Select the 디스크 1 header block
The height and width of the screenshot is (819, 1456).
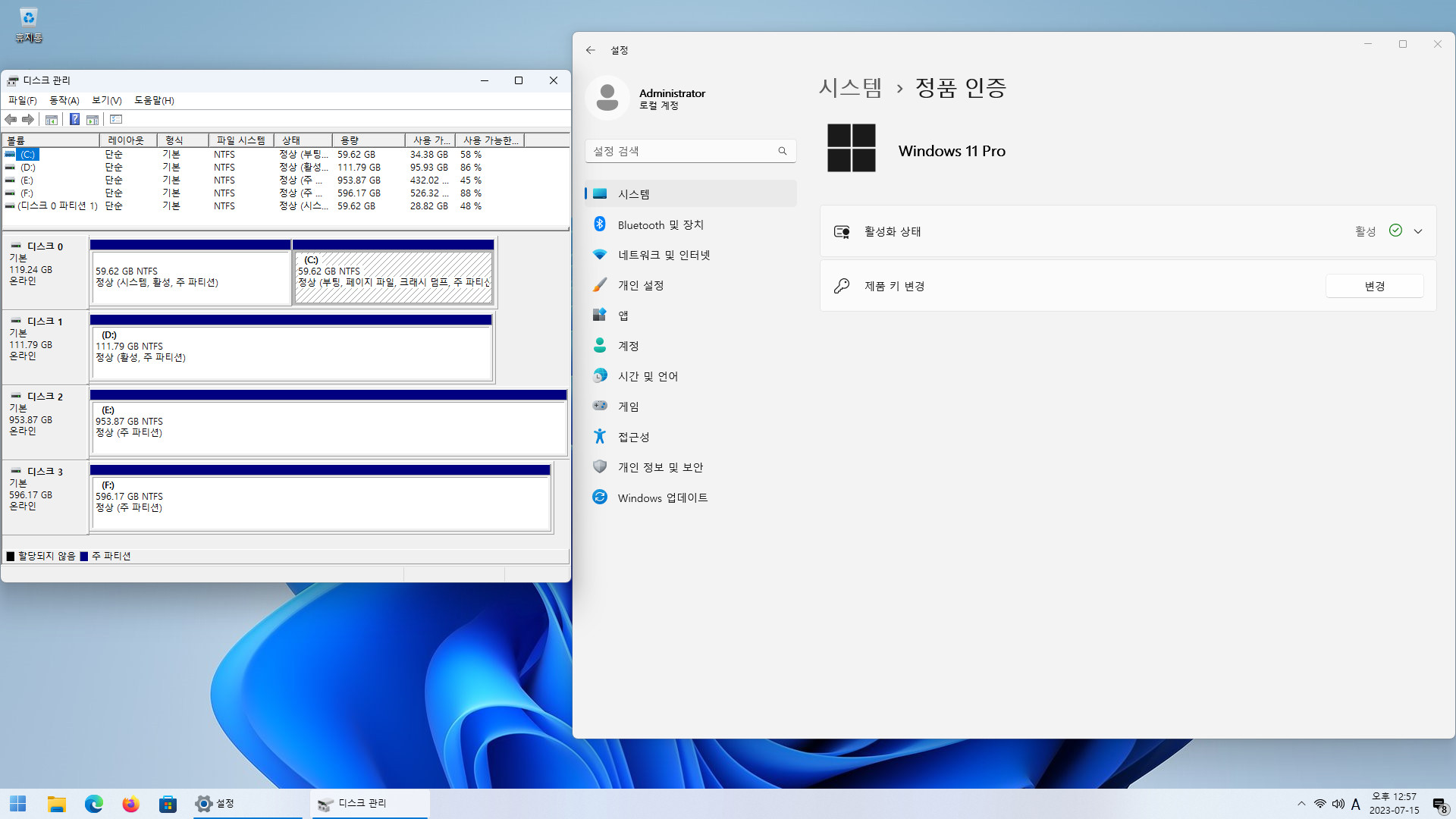(x=45, y=347)
